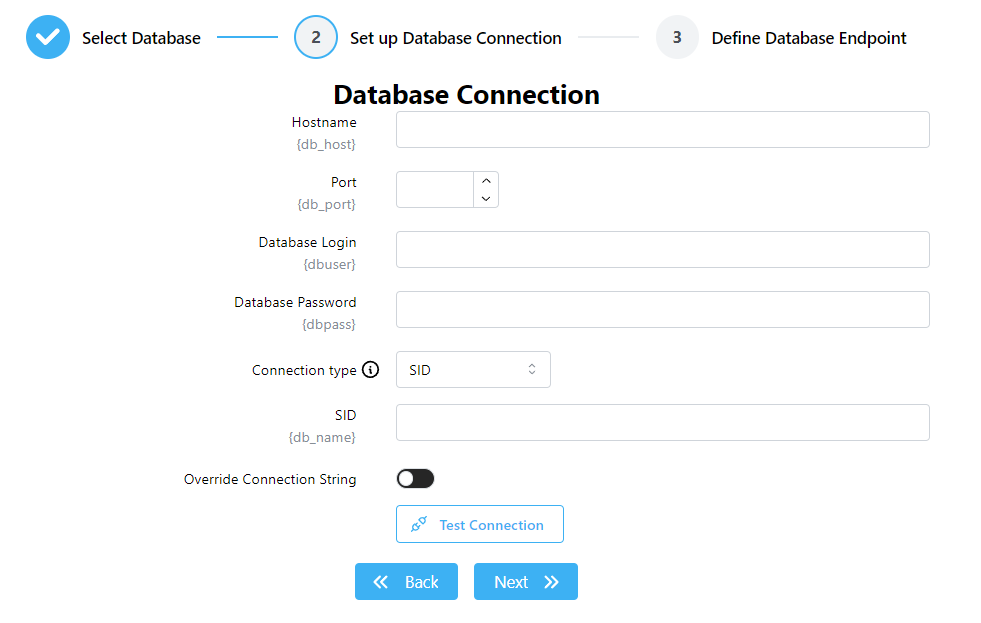Select the Set up Database Connection step

[455, 38]
